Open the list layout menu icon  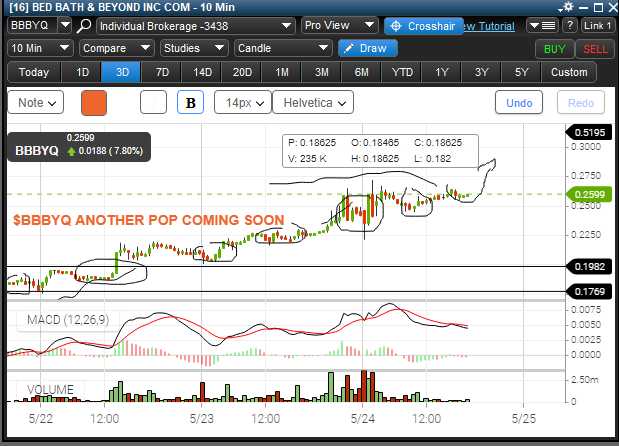[x=543, y=26]
